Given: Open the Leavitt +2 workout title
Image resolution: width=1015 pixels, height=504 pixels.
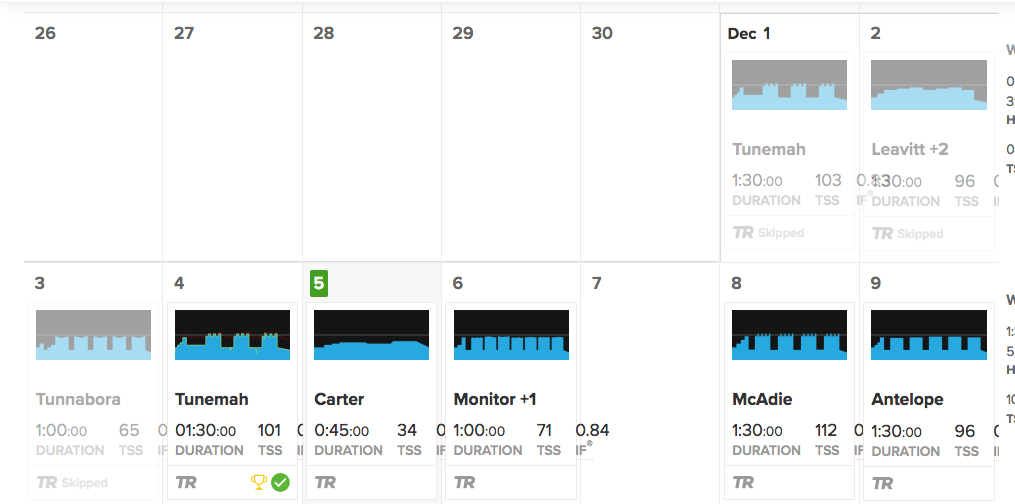Looking at the screenshot, I should pos(910,149).
